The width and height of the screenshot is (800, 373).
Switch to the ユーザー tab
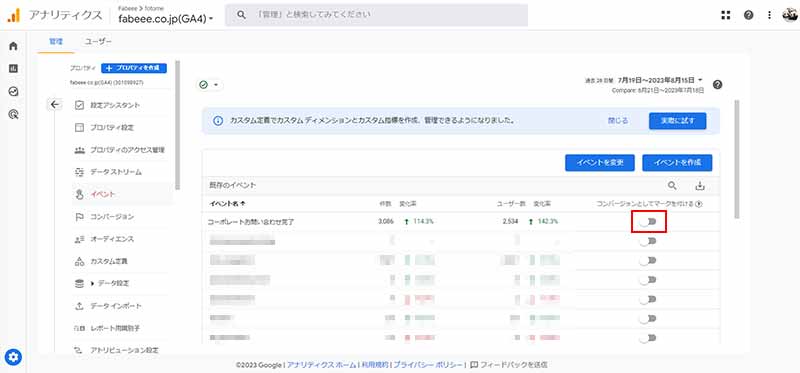(x=98, y=41)
